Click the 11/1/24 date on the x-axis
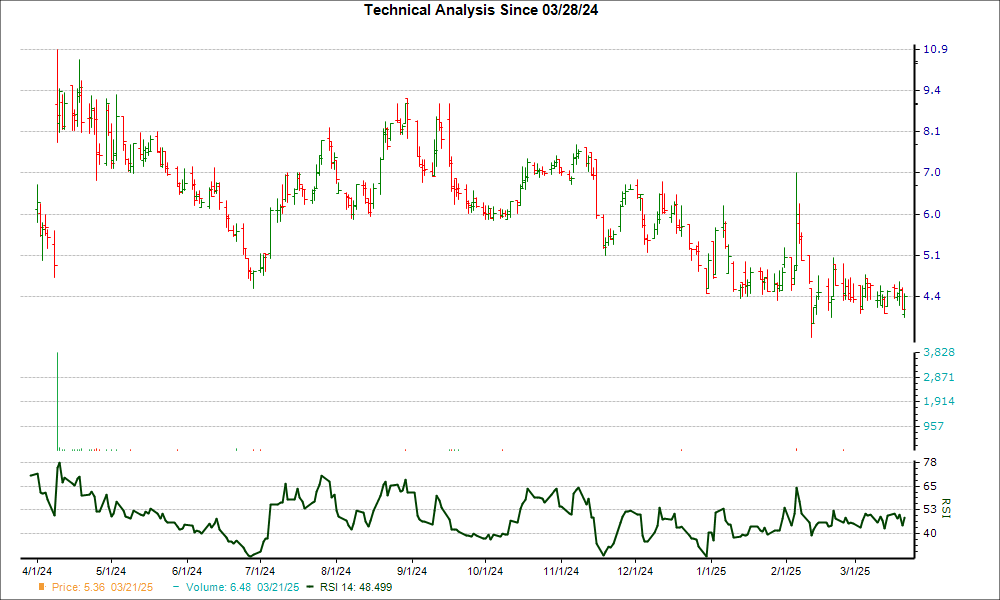The image size is (1000, 600). click(561, 571)
